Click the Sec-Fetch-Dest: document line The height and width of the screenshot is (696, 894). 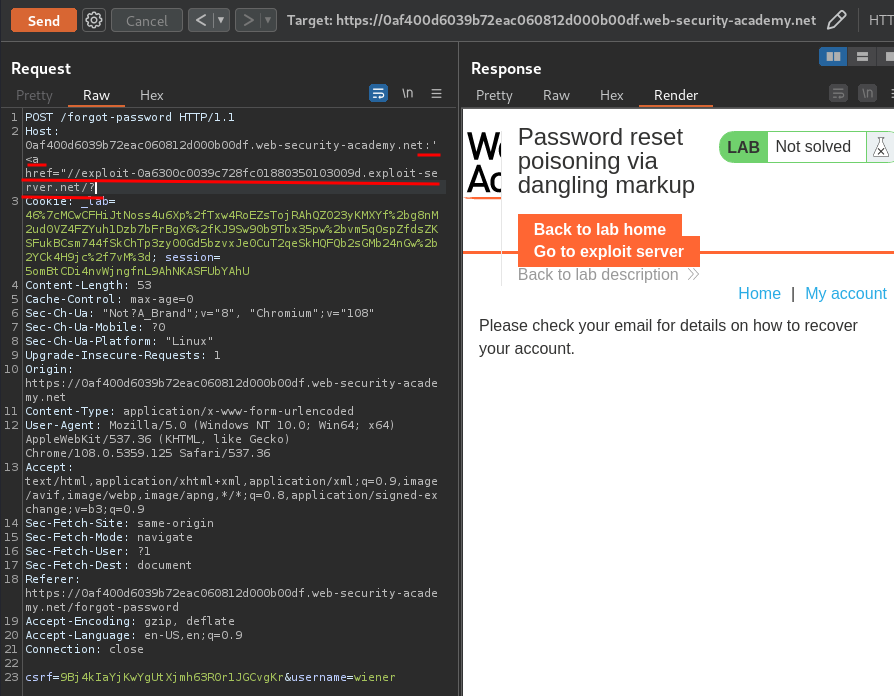click(108, 565)
